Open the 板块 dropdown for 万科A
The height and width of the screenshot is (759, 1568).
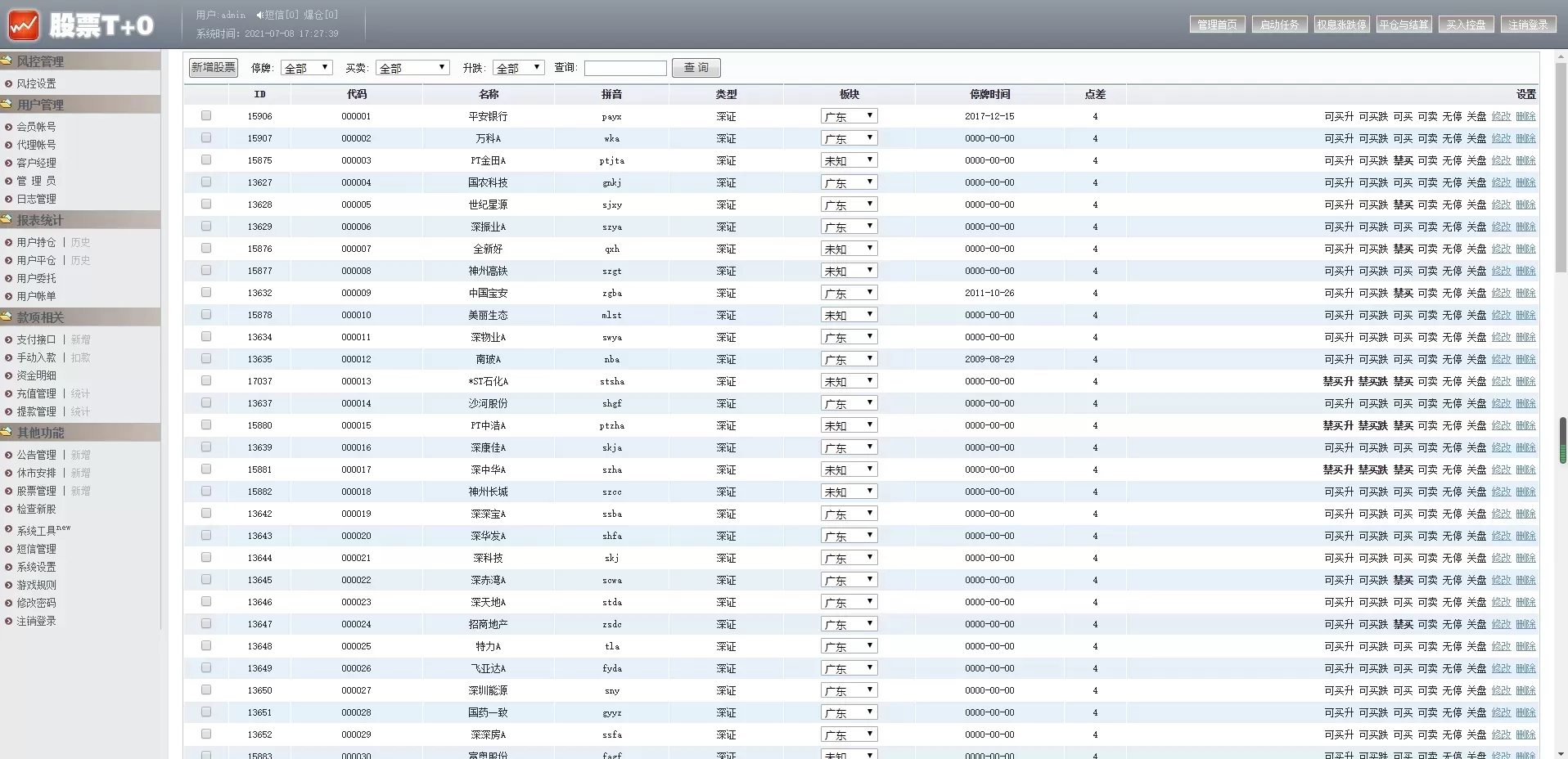(x=849, y=139)
